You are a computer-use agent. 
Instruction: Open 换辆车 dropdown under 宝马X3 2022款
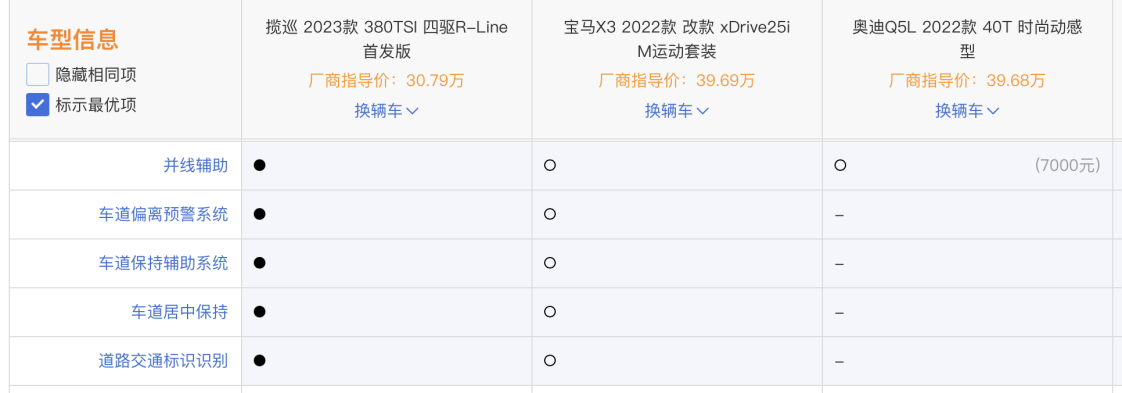(x=677, y=111)
